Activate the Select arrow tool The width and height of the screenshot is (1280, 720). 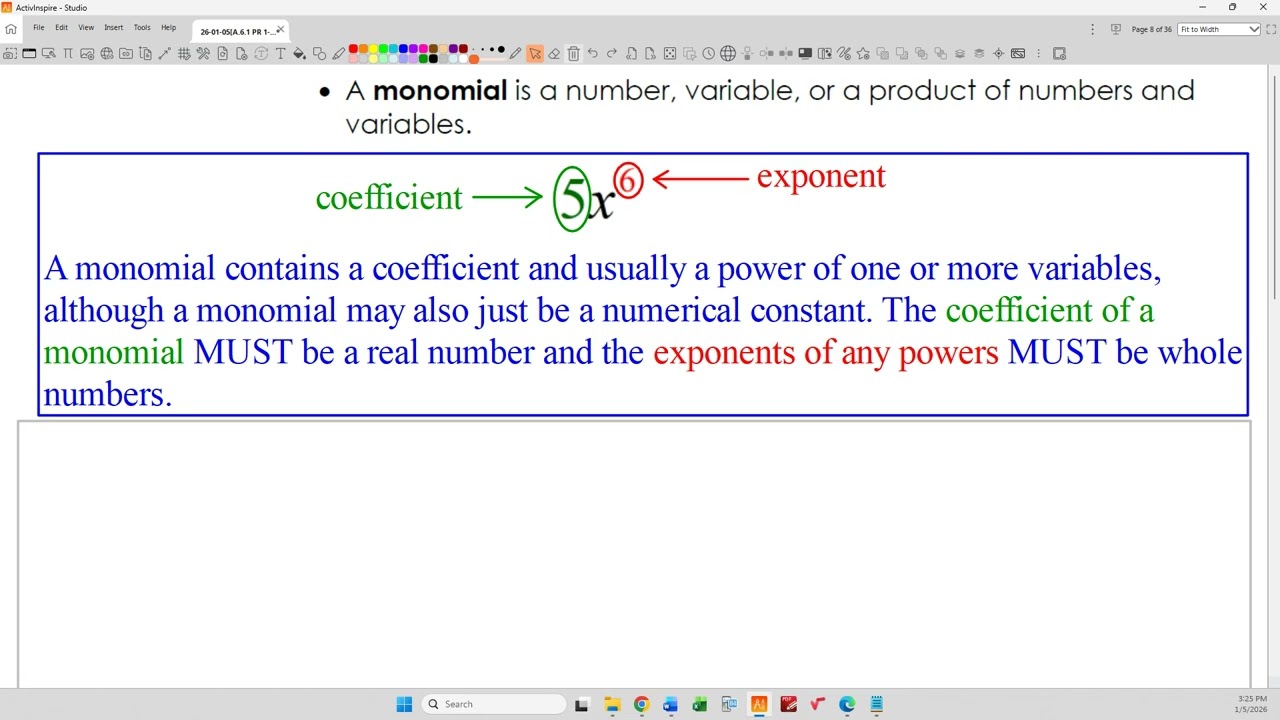point(535,53)
